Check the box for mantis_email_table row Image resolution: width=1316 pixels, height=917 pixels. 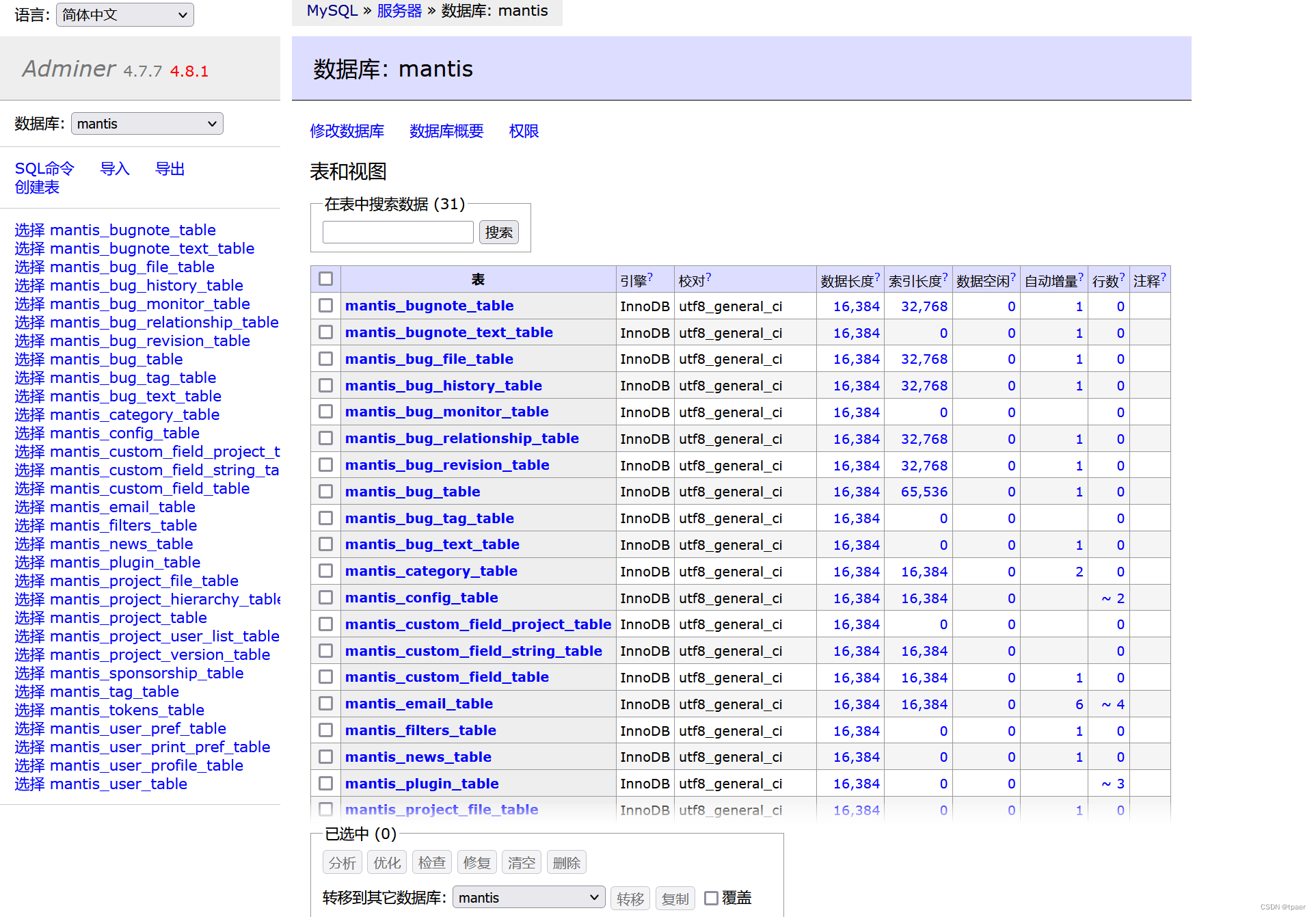[x=326, y=704]
